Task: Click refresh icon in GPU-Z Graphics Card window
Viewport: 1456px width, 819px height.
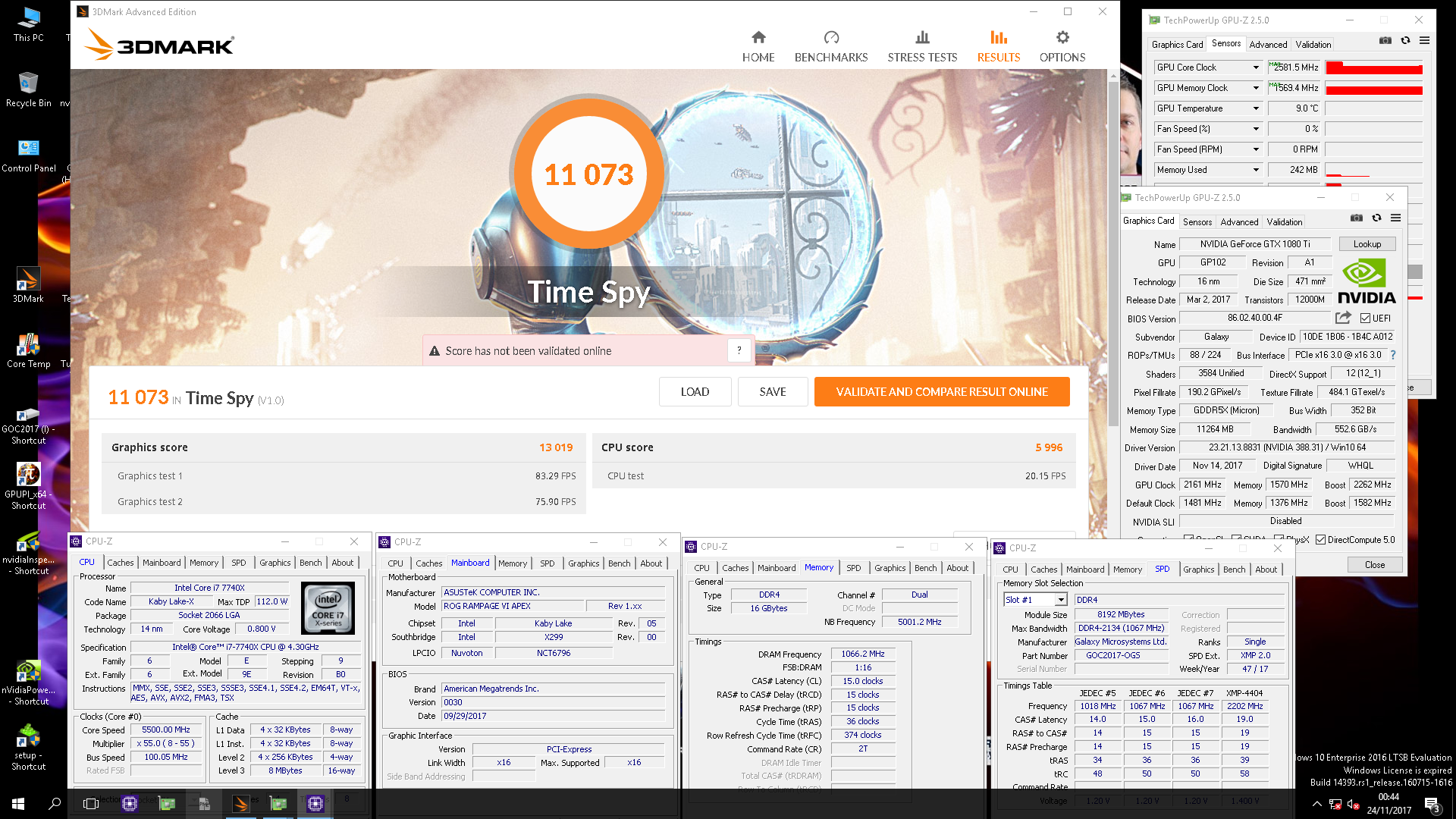Action: [x=1376, y=218]
